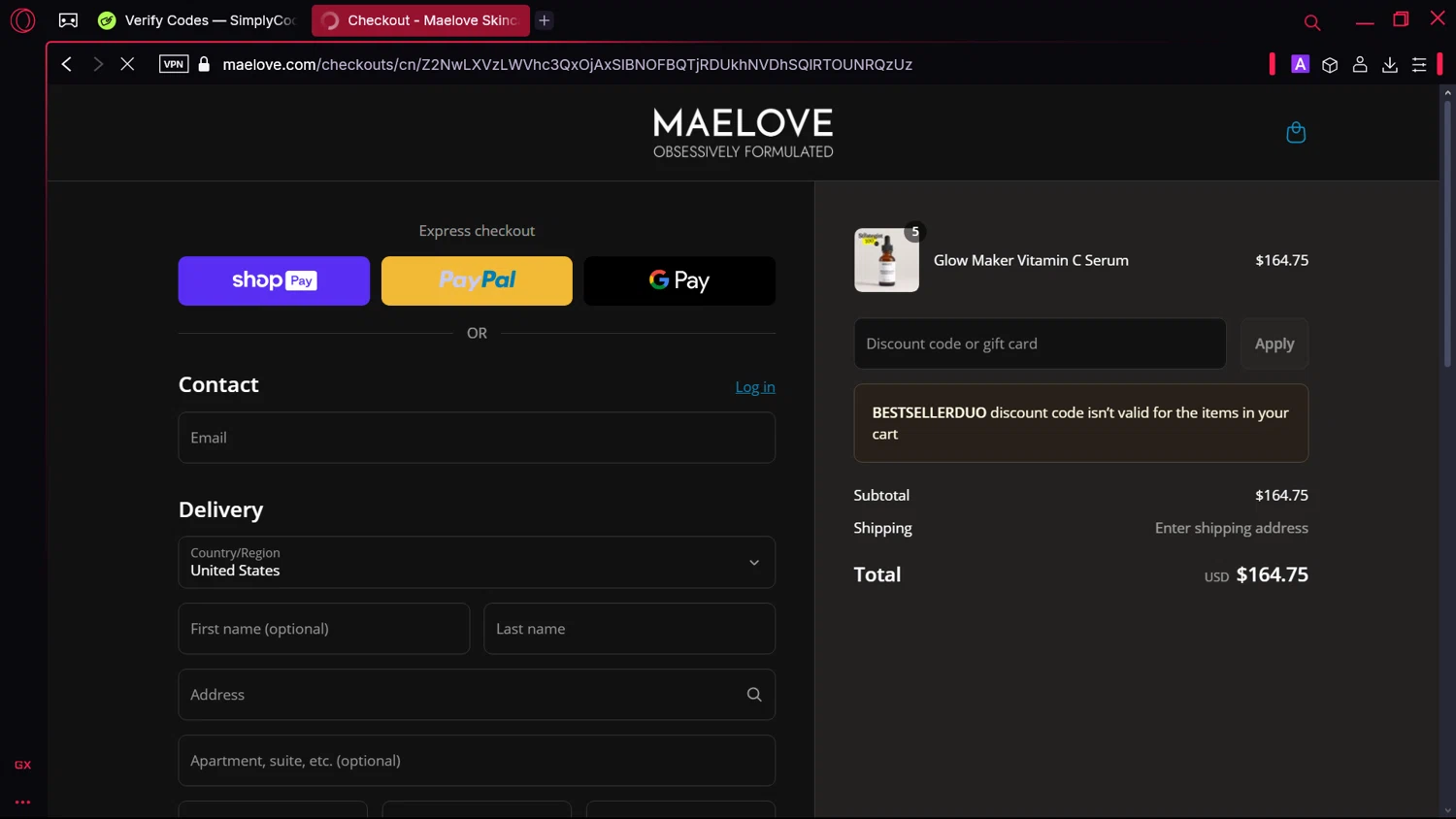The width and height of the screenshot is (1456, 819).
Task: Open a new tab with plus button
Action: point(545,20)
